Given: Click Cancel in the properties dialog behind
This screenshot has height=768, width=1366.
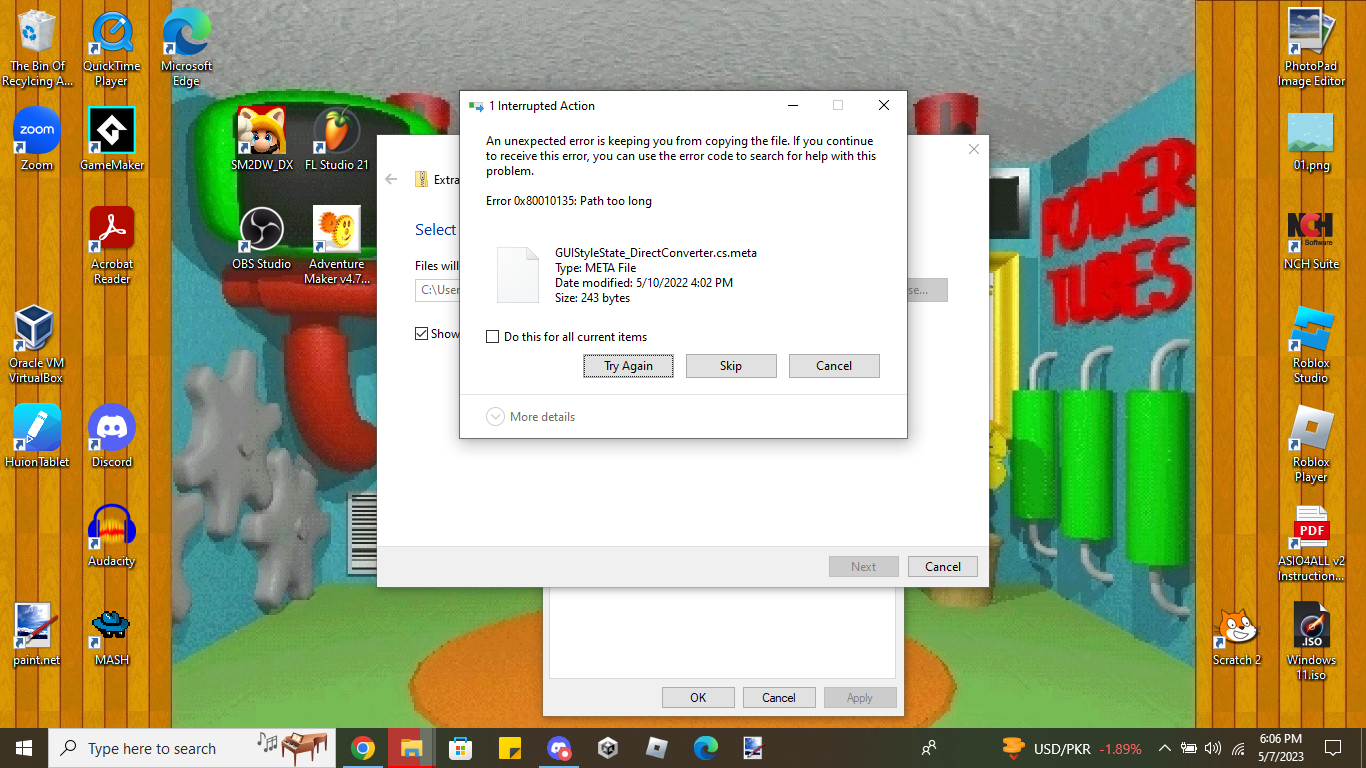Looking at the screenshot, I should coord(779,698).
